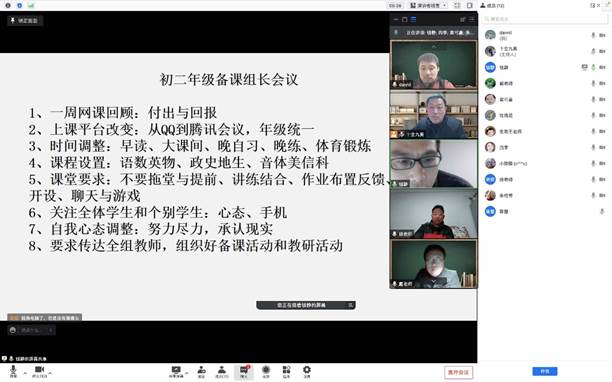Screen dimensions: 612x382
Task: Open the apps grid icon
Action: 286,372
